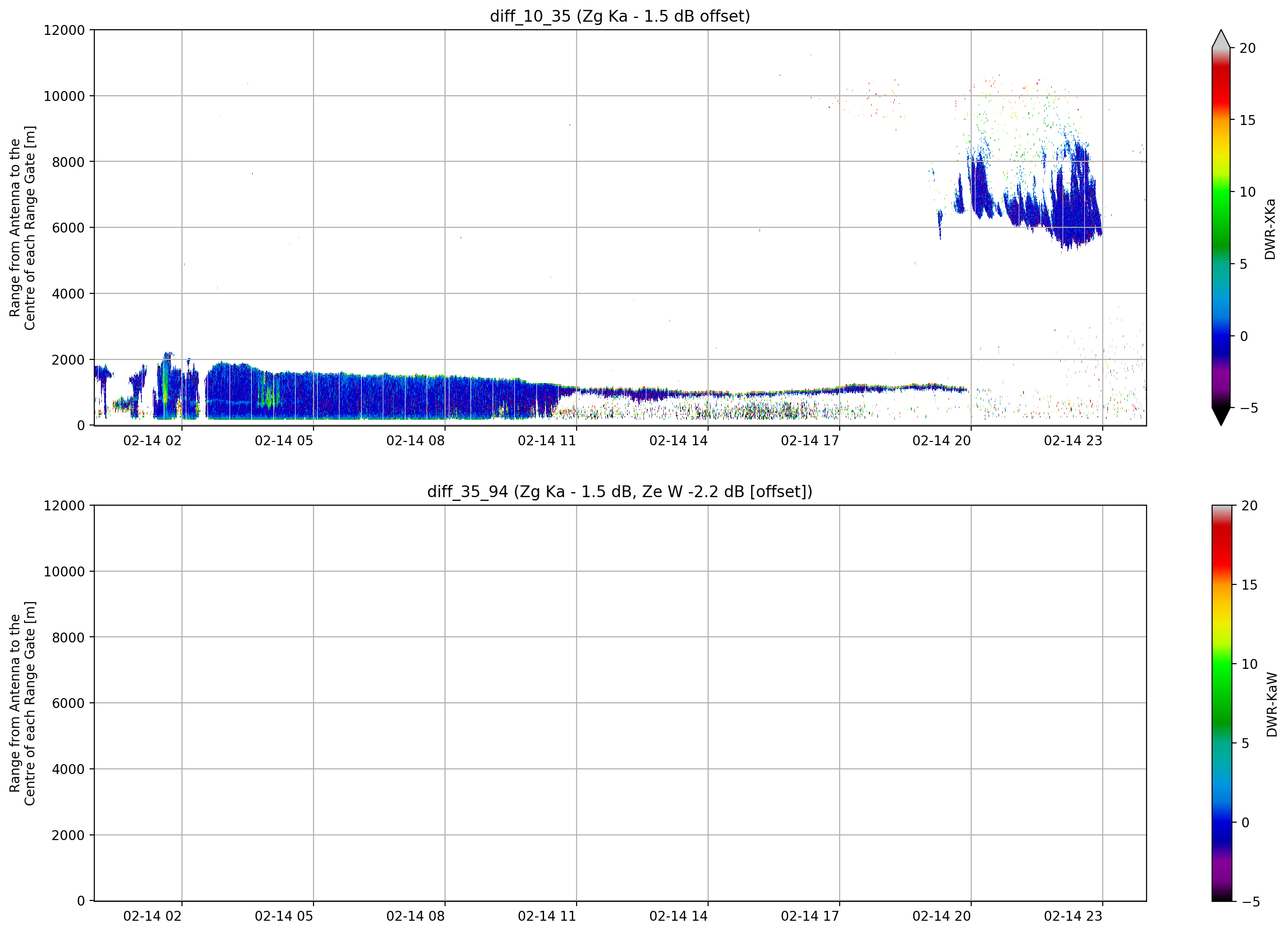The width and height of the screenshot is (1288, 933).
Task: Select "02-14 08" on the diff_35_94 time axis
Action: pyautogui.click(x=415, y=916)
